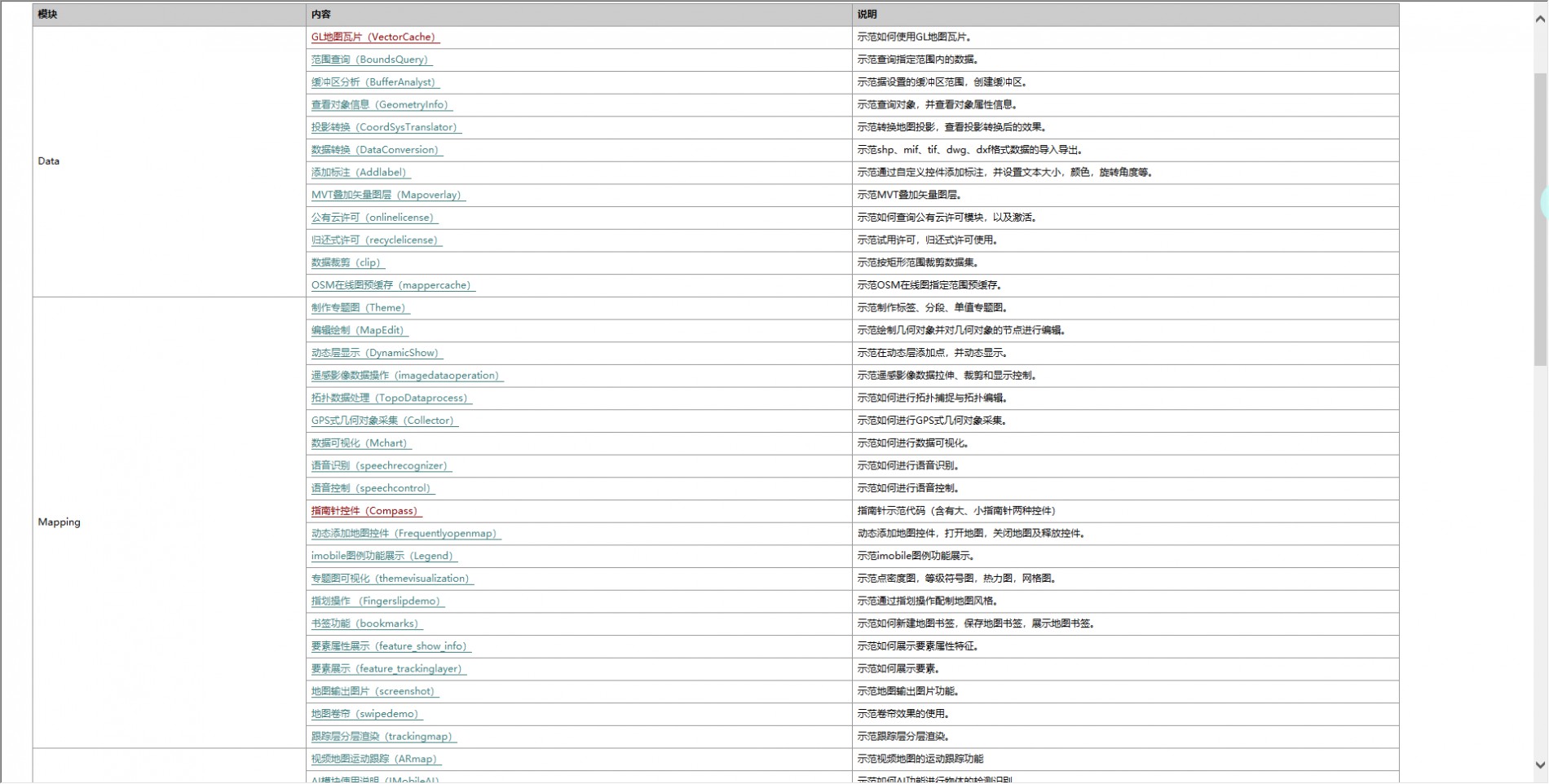Click MVT叠加矢量图层 (Mapoverlay) link
This screenshot has height=784, width=1549.
tap(387, 195)
